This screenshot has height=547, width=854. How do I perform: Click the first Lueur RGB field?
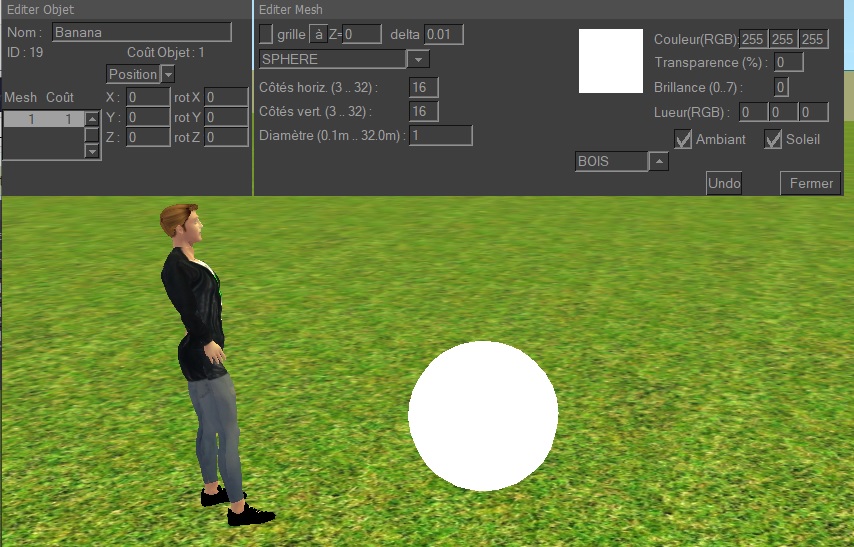[x=753, y=112]
